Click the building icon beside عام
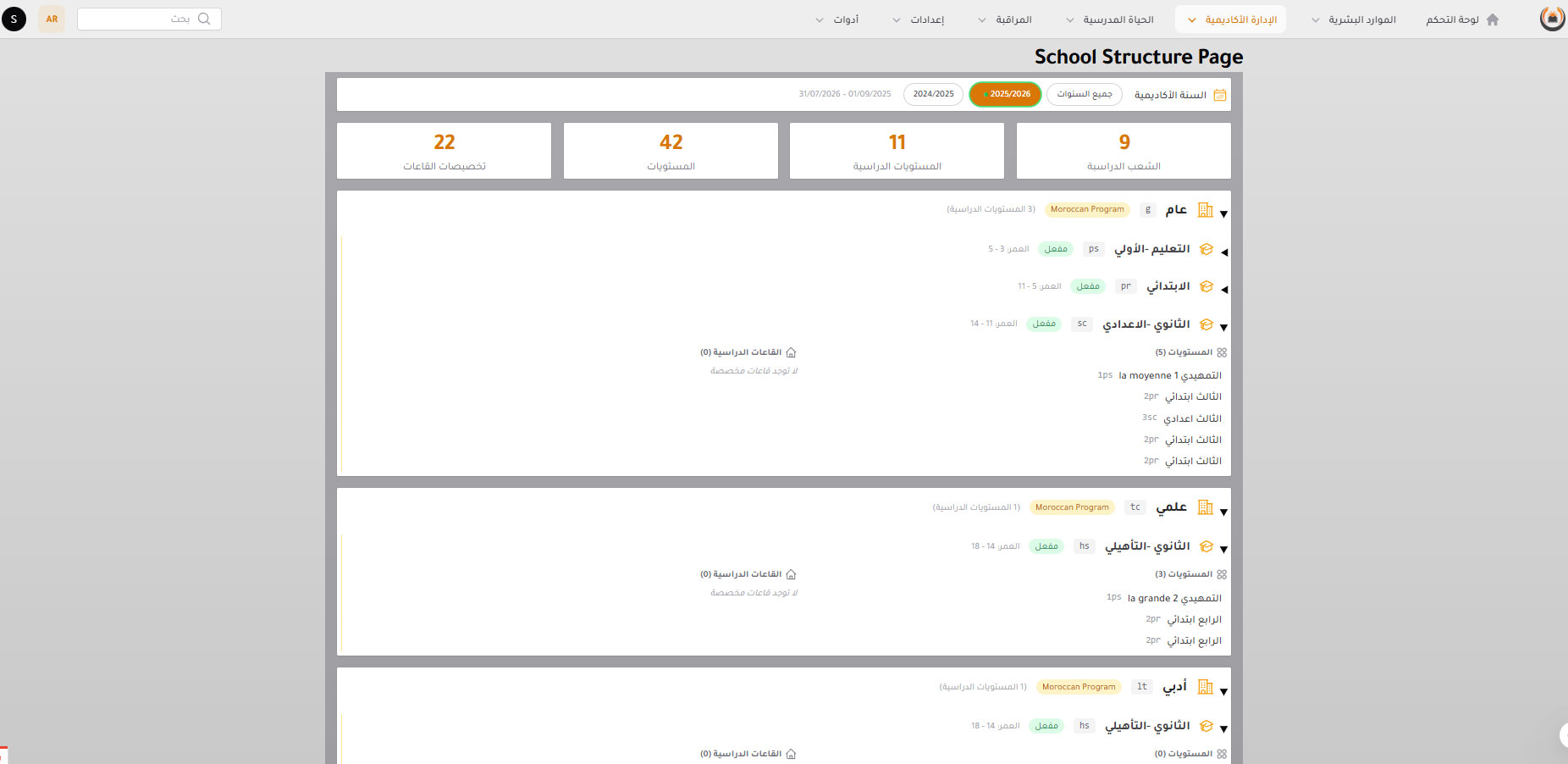1568x764 pixels. pyautogui.click(x=1206, y=210)
